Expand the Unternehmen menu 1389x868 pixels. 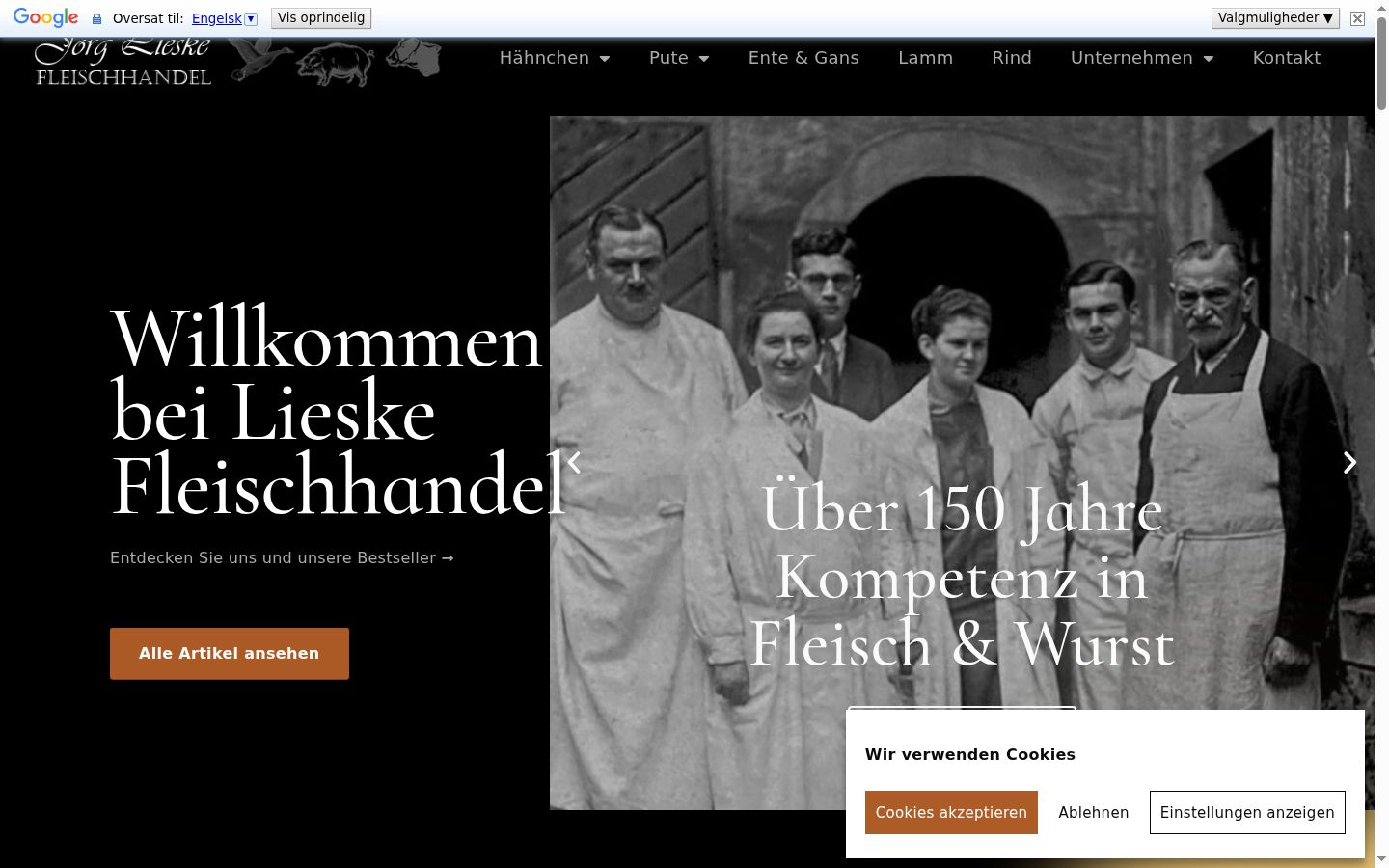click(1142, 58)
